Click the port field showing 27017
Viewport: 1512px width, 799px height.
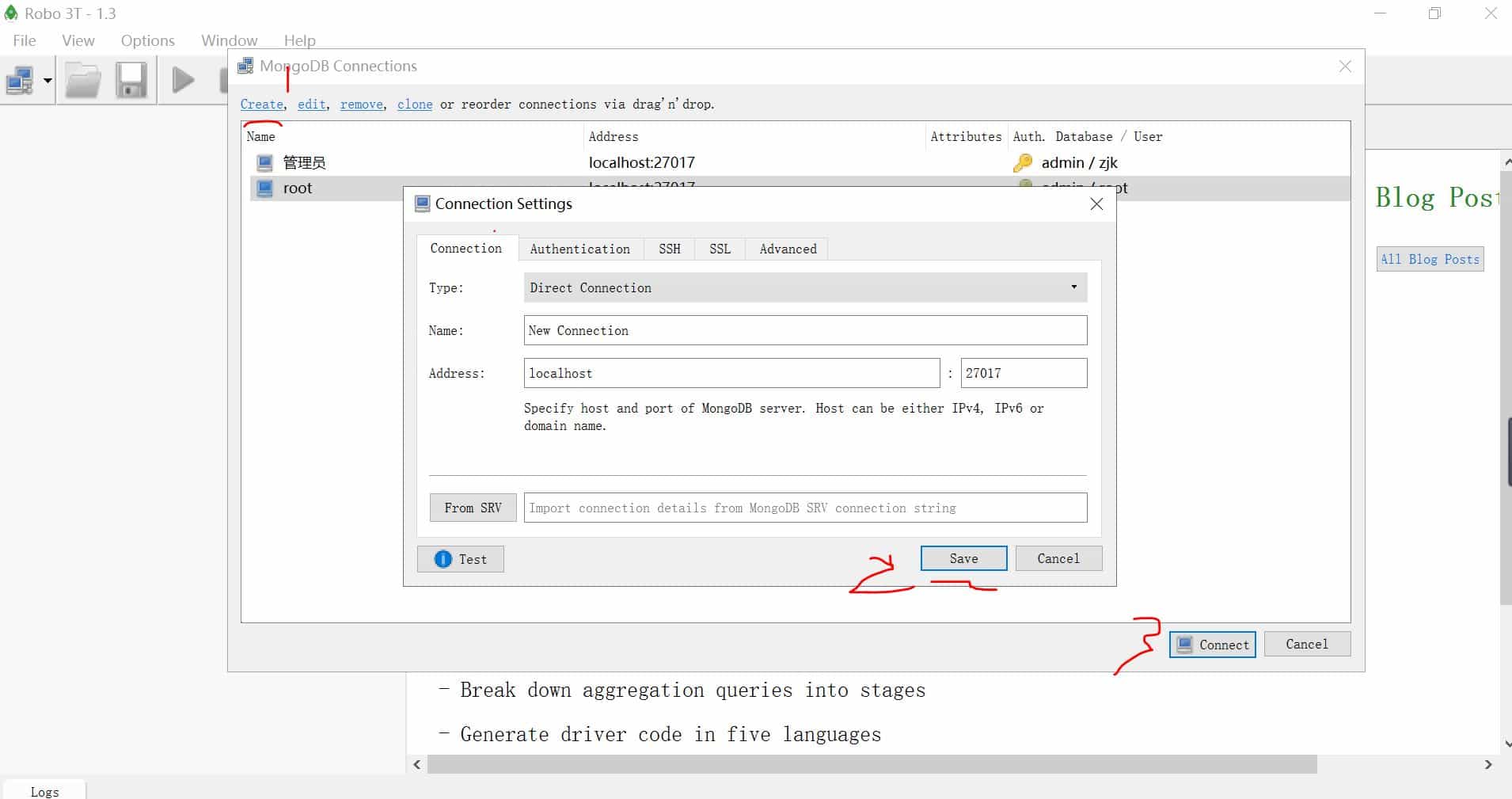pos(1024,373)
